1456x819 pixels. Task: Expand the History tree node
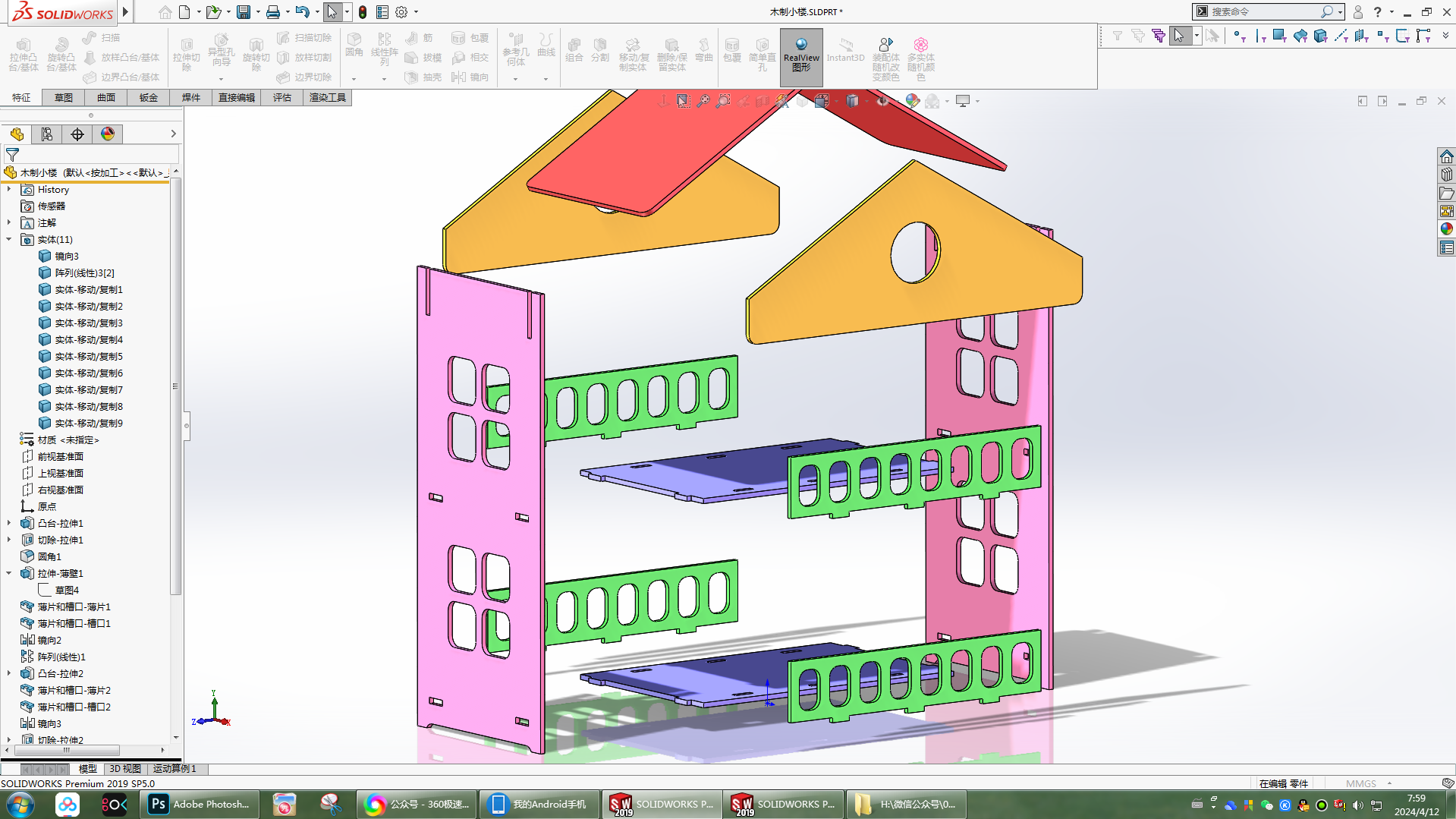tap(9, 189)
